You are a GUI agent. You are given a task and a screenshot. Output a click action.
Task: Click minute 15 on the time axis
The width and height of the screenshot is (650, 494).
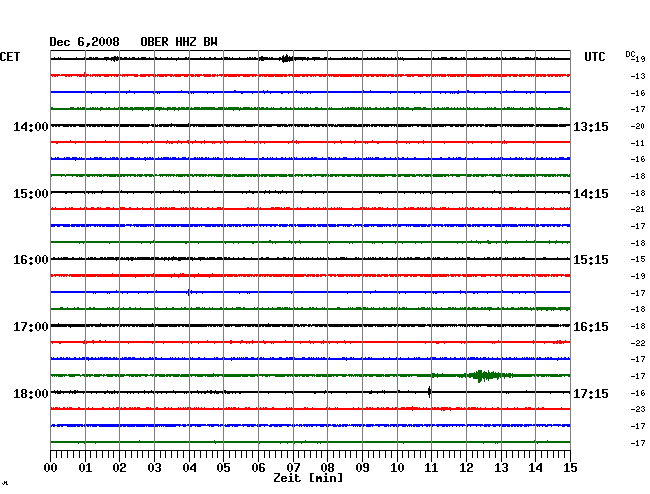click(570, 467)
